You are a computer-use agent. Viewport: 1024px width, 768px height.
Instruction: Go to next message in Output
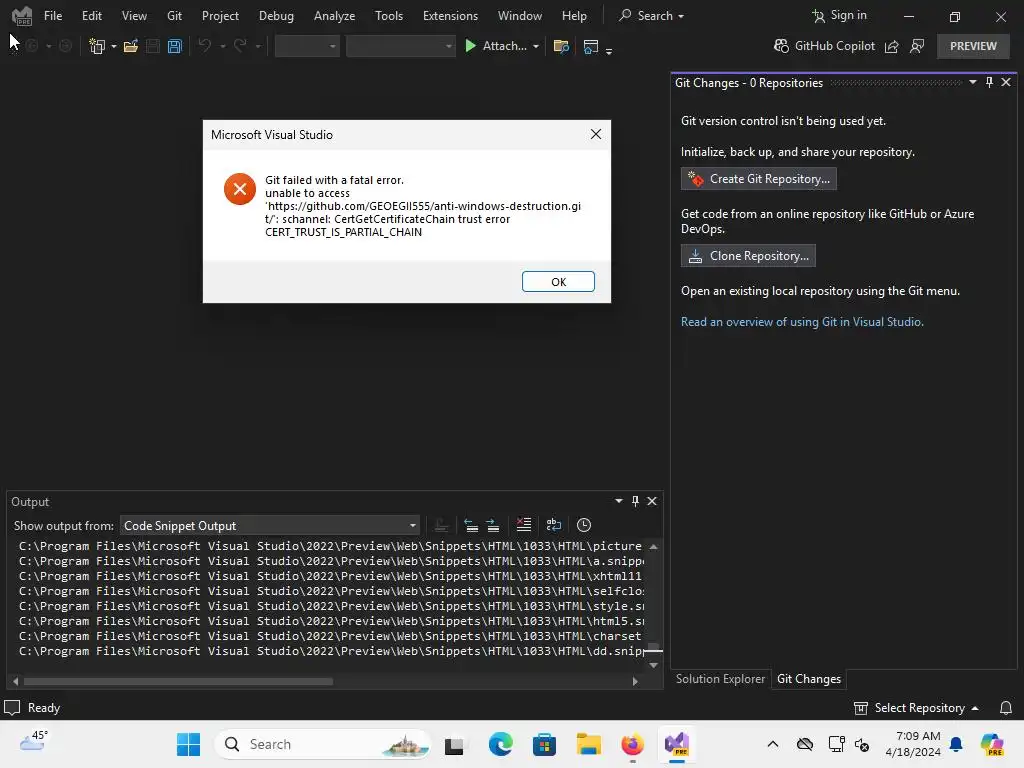[x=493, y=525]
